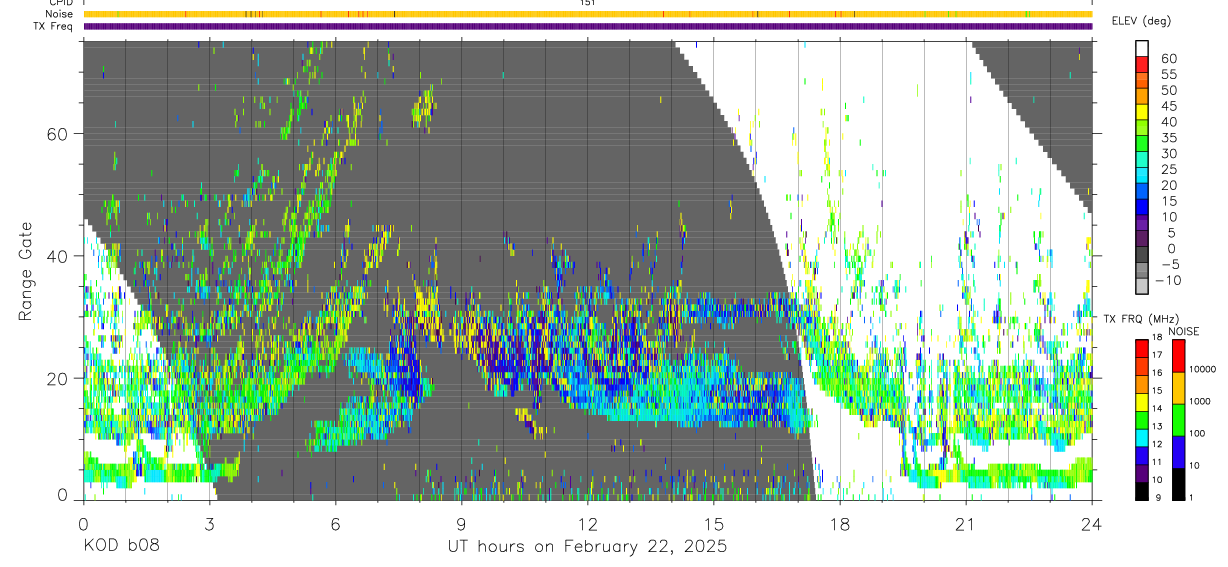Click the black swatch in NOISE colorbar
Screen dimensions: 1228x567
pos(1178,484)
